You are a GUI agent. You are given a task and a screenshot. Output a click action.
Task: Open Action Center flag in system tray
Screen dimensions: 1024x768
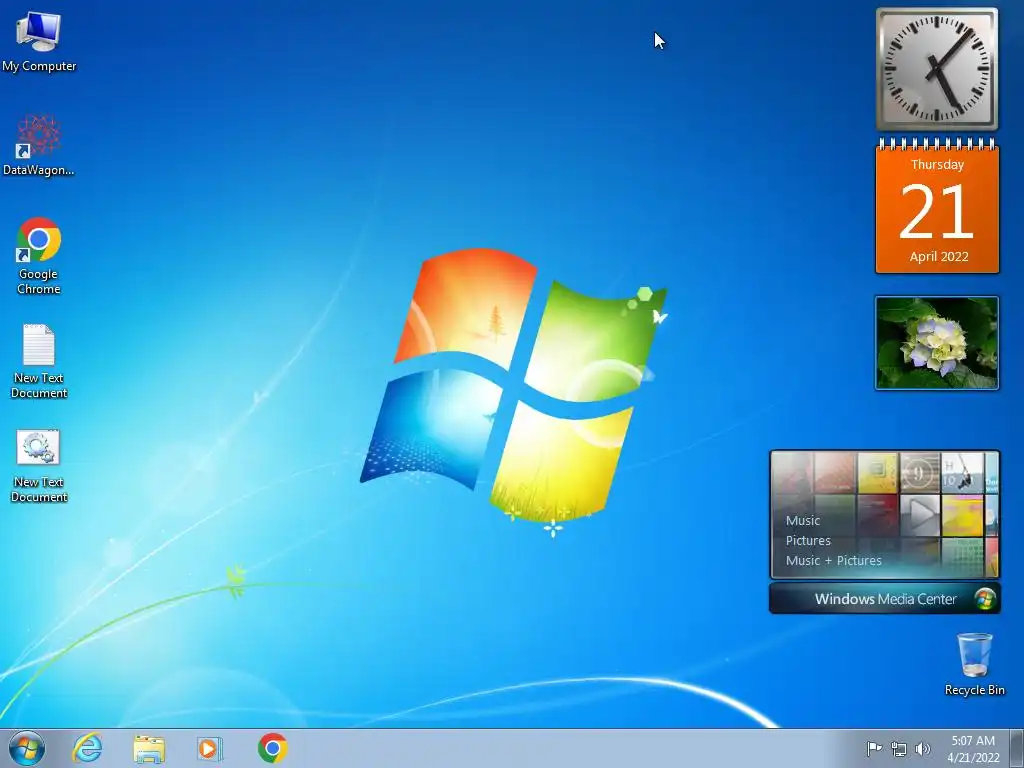pos(874,748)
